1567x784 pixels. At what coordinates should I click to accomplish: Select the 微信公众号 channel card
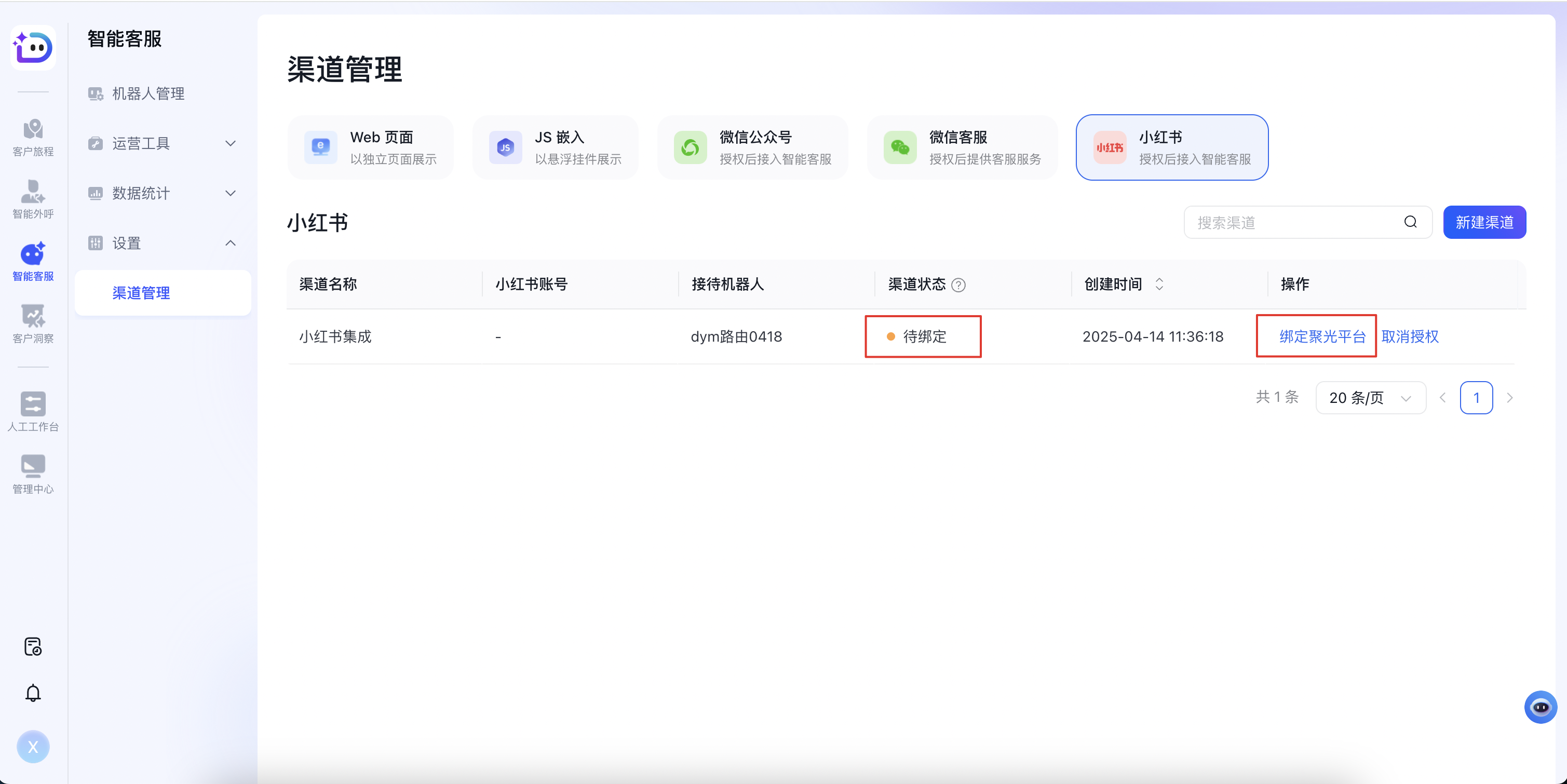(x=752, y=147)
